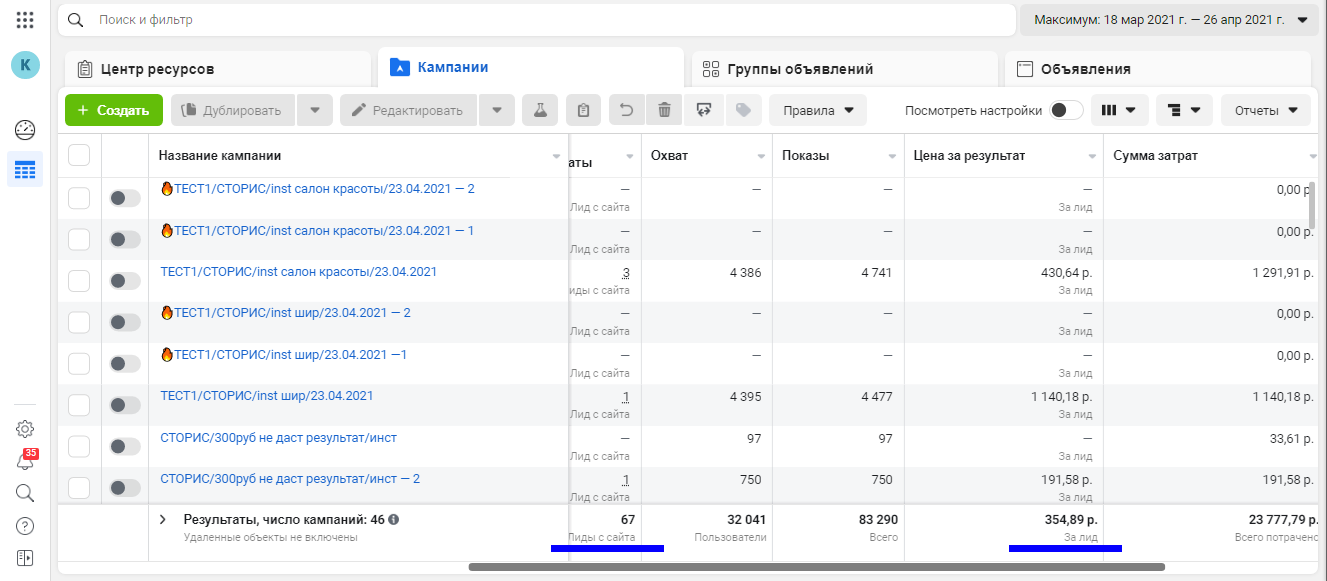Click the «Дублировать» button
The width and height of the screenshot is (1327, 581).
234,110
